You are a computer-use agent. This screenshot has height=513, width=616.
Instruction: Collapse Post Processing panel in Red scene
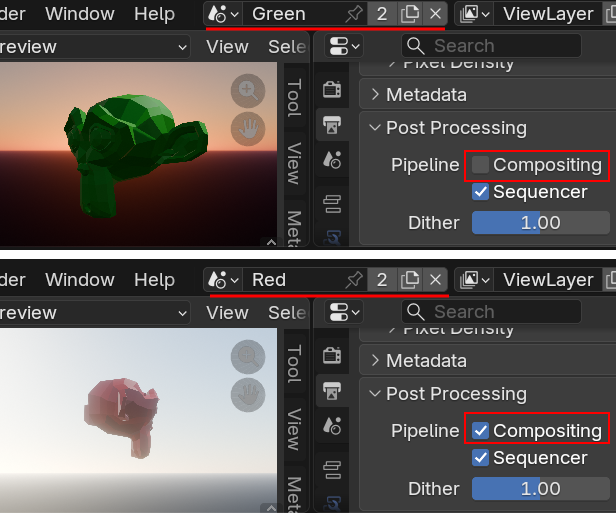(x=375, y=394)
